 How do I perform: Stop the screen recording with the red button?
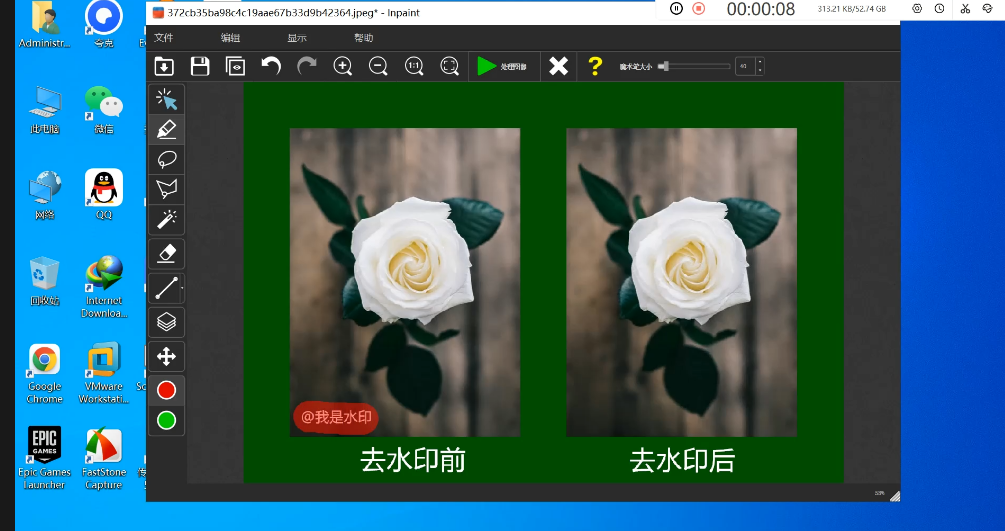point(699,9)
